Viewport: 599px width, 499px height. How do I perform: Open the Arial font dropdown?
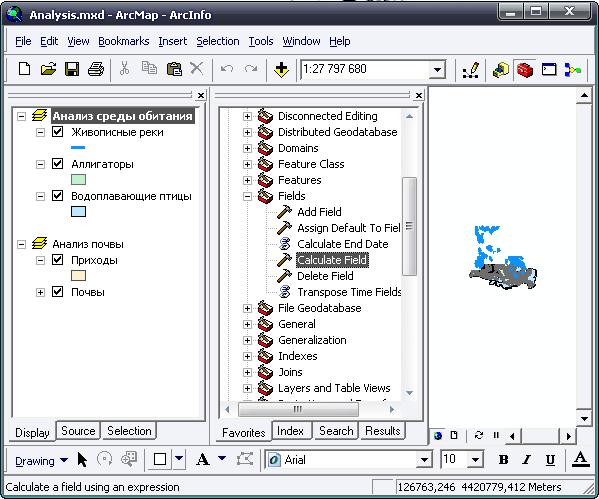pos(424,460)
